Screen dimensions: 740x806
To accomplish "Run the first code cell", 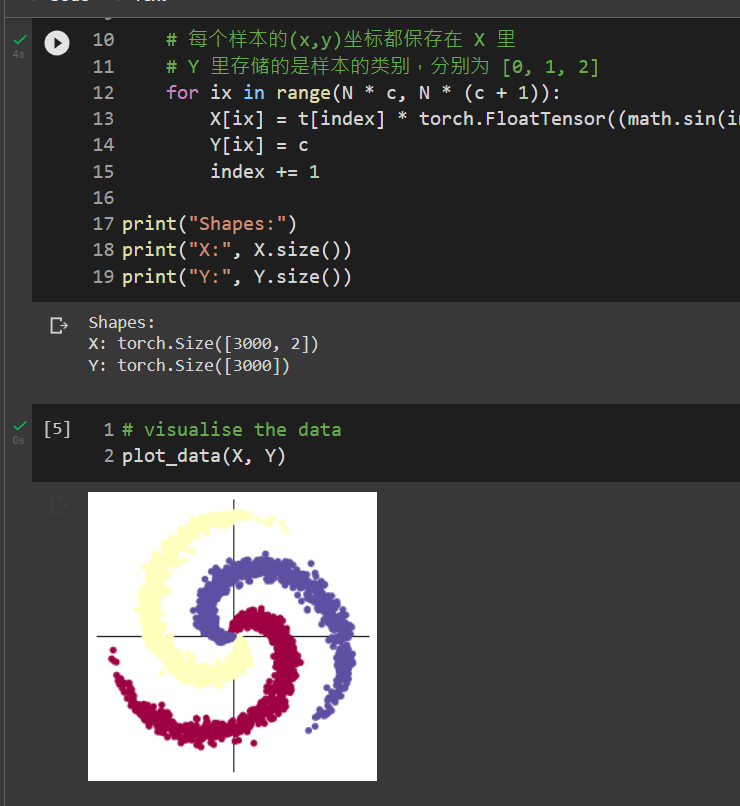I will pos(57,43).
